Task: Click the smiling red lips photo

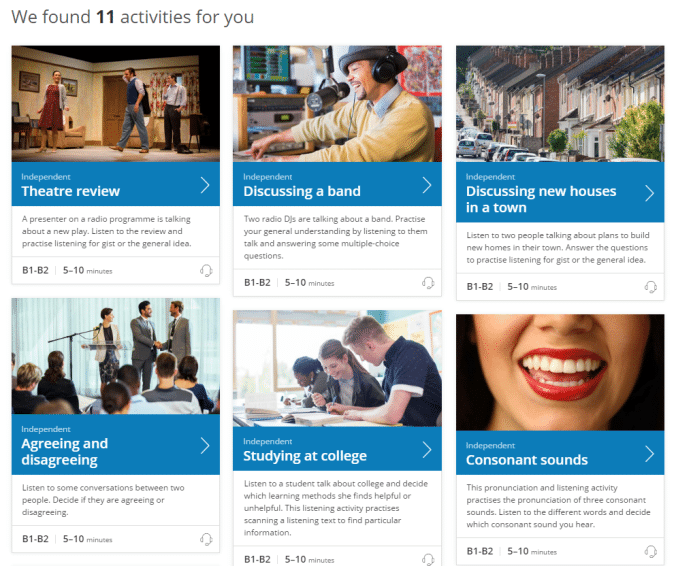Action: (x=560, y=372)
